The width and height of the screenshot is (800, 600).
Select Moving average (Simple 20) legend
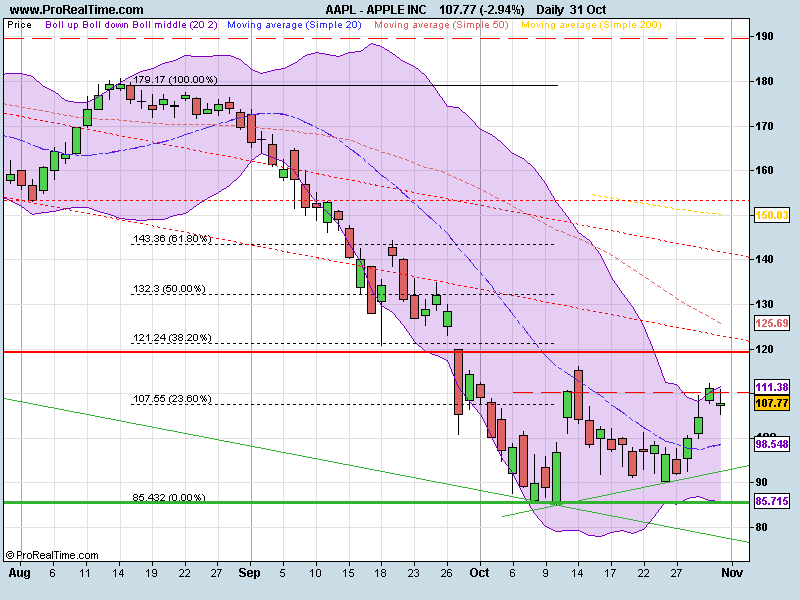(294, 24)
